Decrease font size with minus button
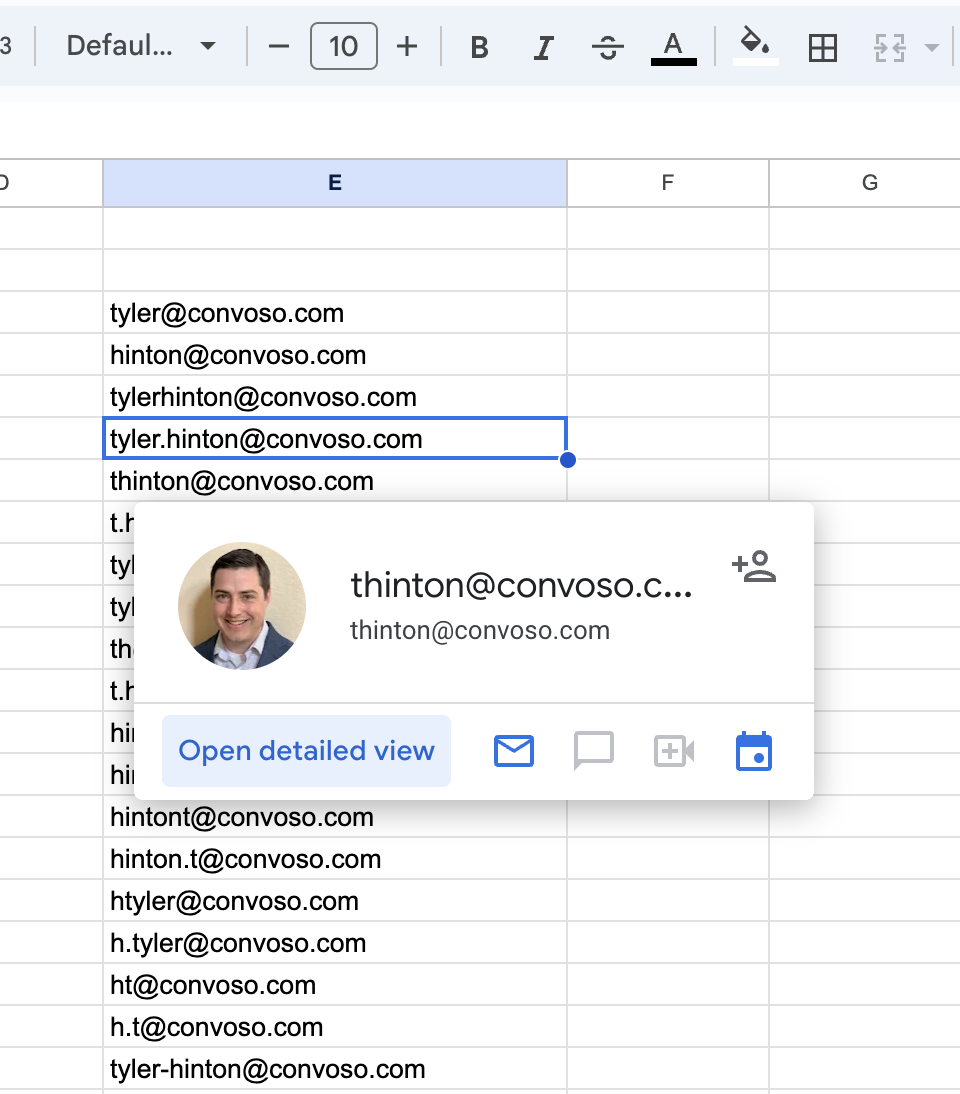960x1094 pixels. tap(278, 47)
